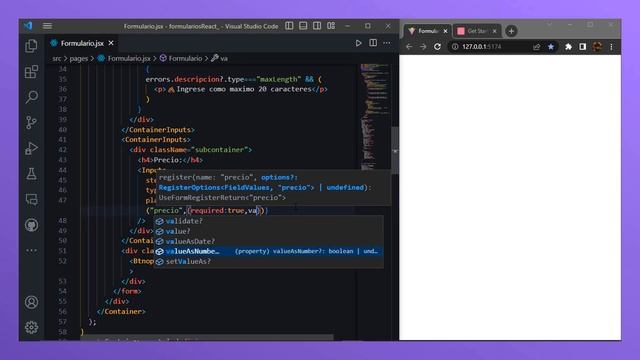Run the file with play button
Screen dimensions: 640x360
coord(358,43)
